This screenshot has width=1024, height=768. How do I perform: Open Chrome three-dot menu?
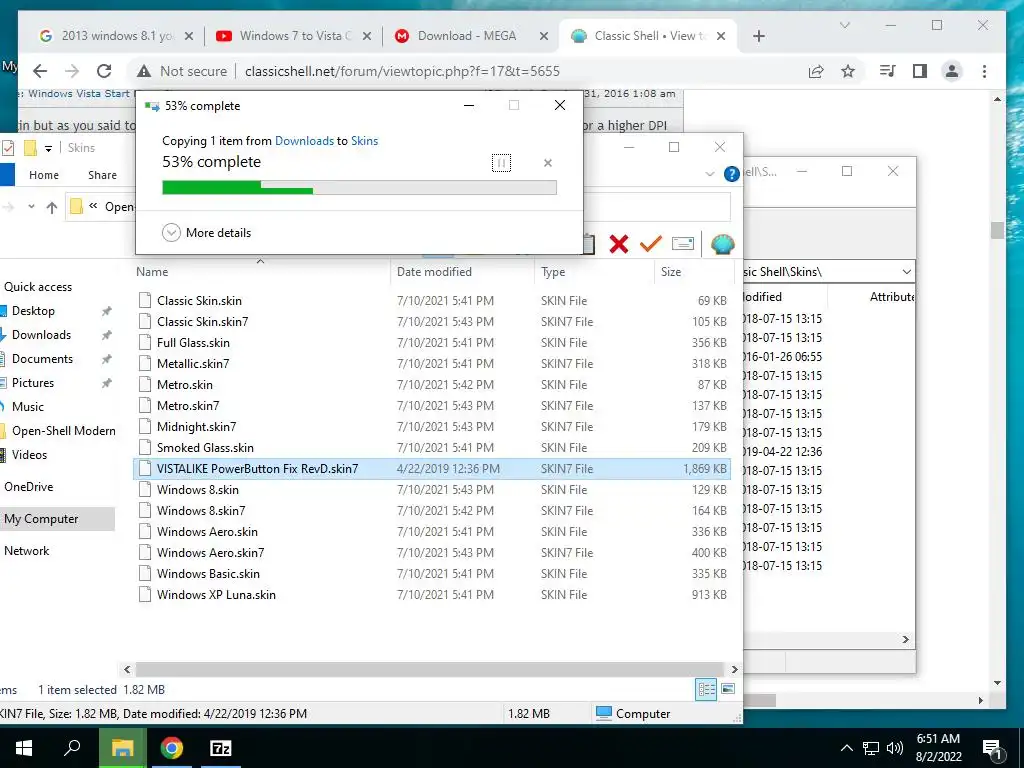pyautogui.click(x=984, y=71)
